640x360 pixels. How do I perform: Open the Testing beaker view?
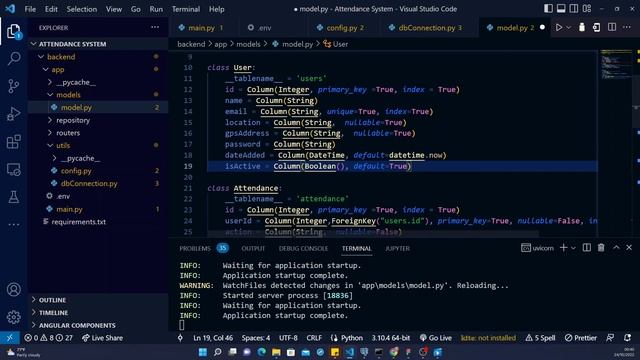(x=13, y=197)
